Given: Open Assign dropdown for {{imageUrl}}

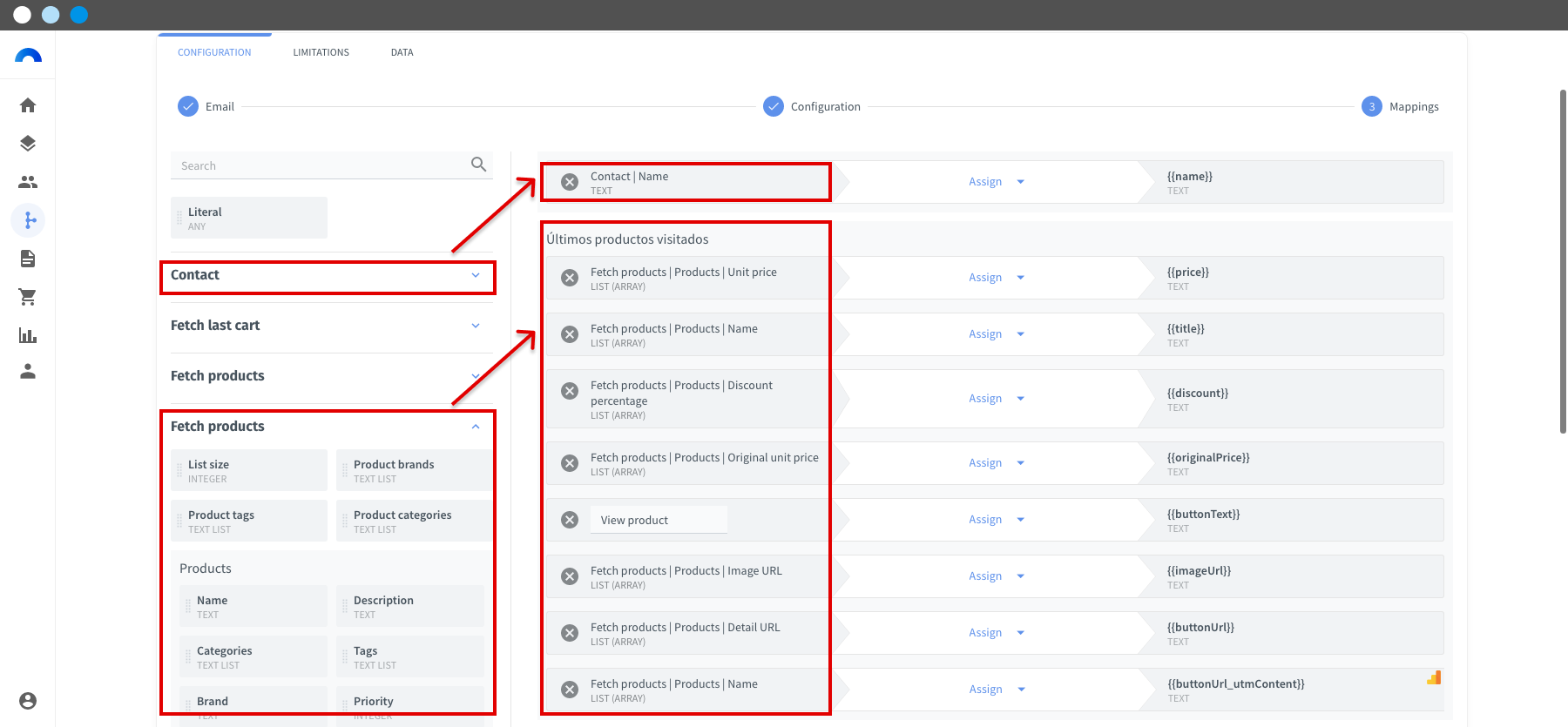Looking at the screenshot, I should pos(997,576).
